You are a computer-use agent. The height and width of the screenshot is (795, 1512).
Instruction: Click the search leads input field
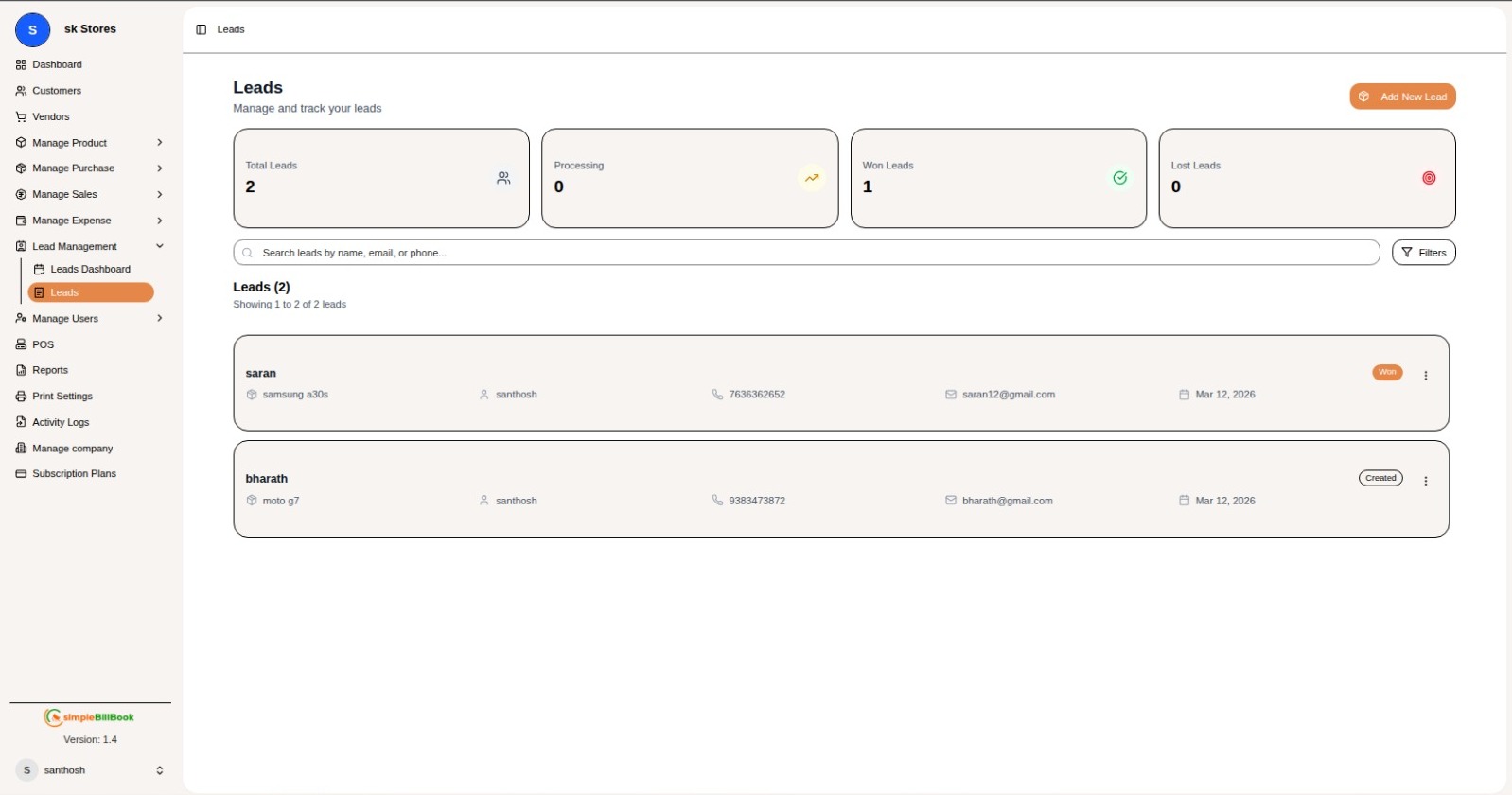[805, 253]
